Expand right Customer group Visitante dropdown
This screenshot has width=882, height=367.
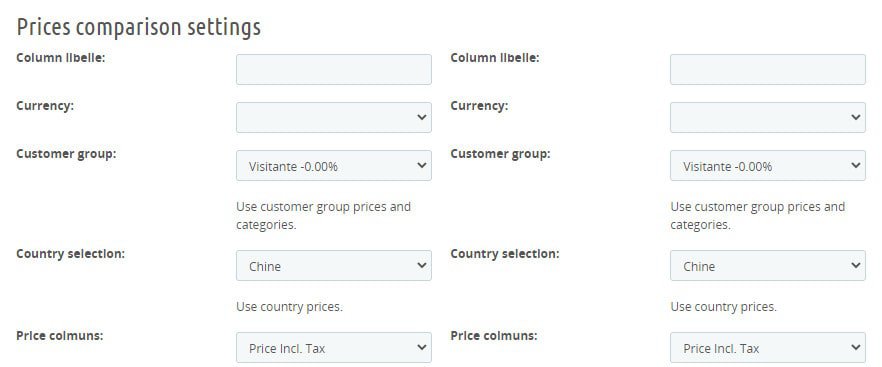[x=768, y=165]
